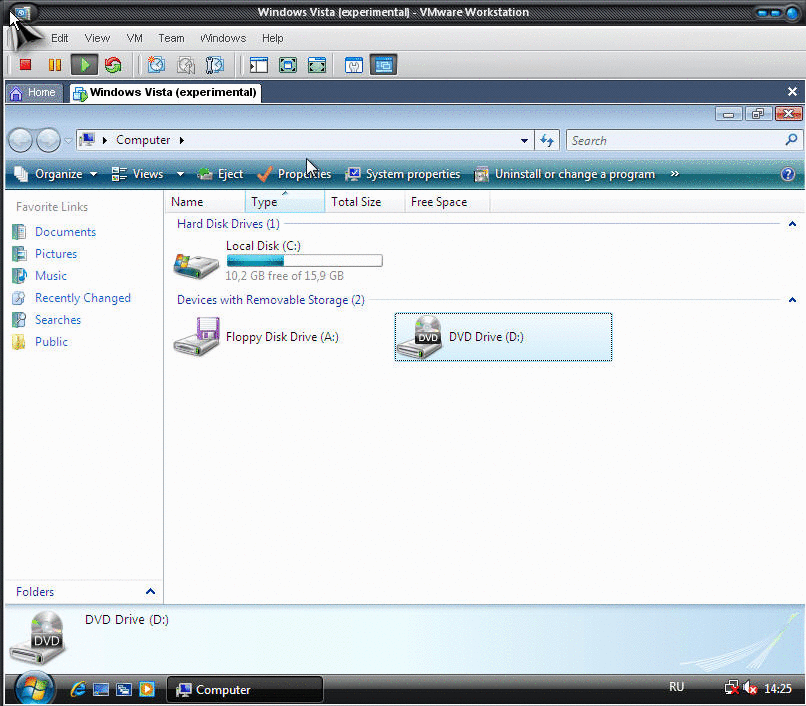Open the VMware View menu
806x706 pixels.
pos(97,38)
